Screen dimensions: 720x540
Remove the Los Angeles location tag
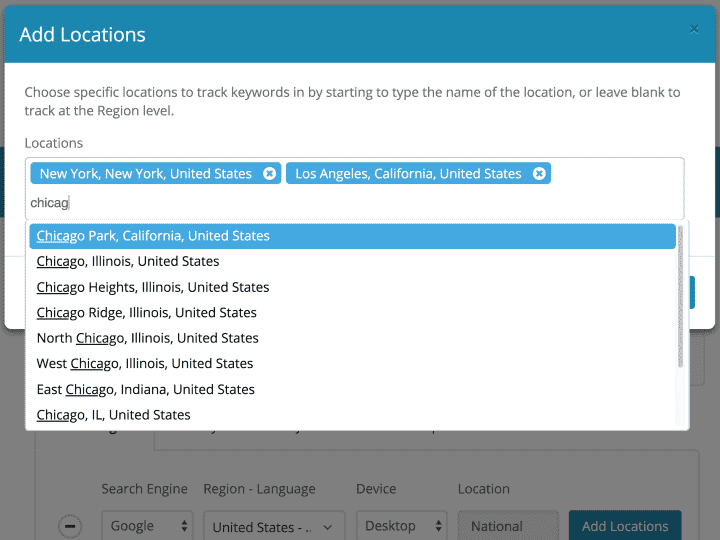click(539, 174)
